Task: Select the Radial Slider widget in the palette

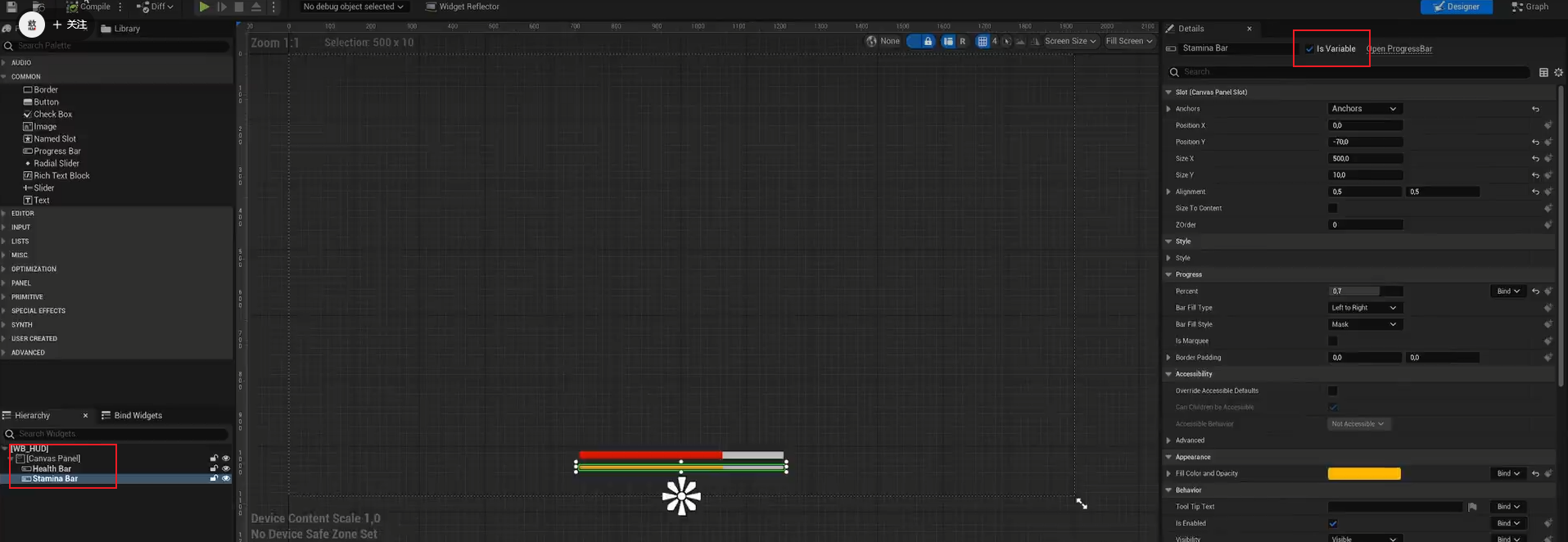Action: pyautogui.click(x=51, y=164)
